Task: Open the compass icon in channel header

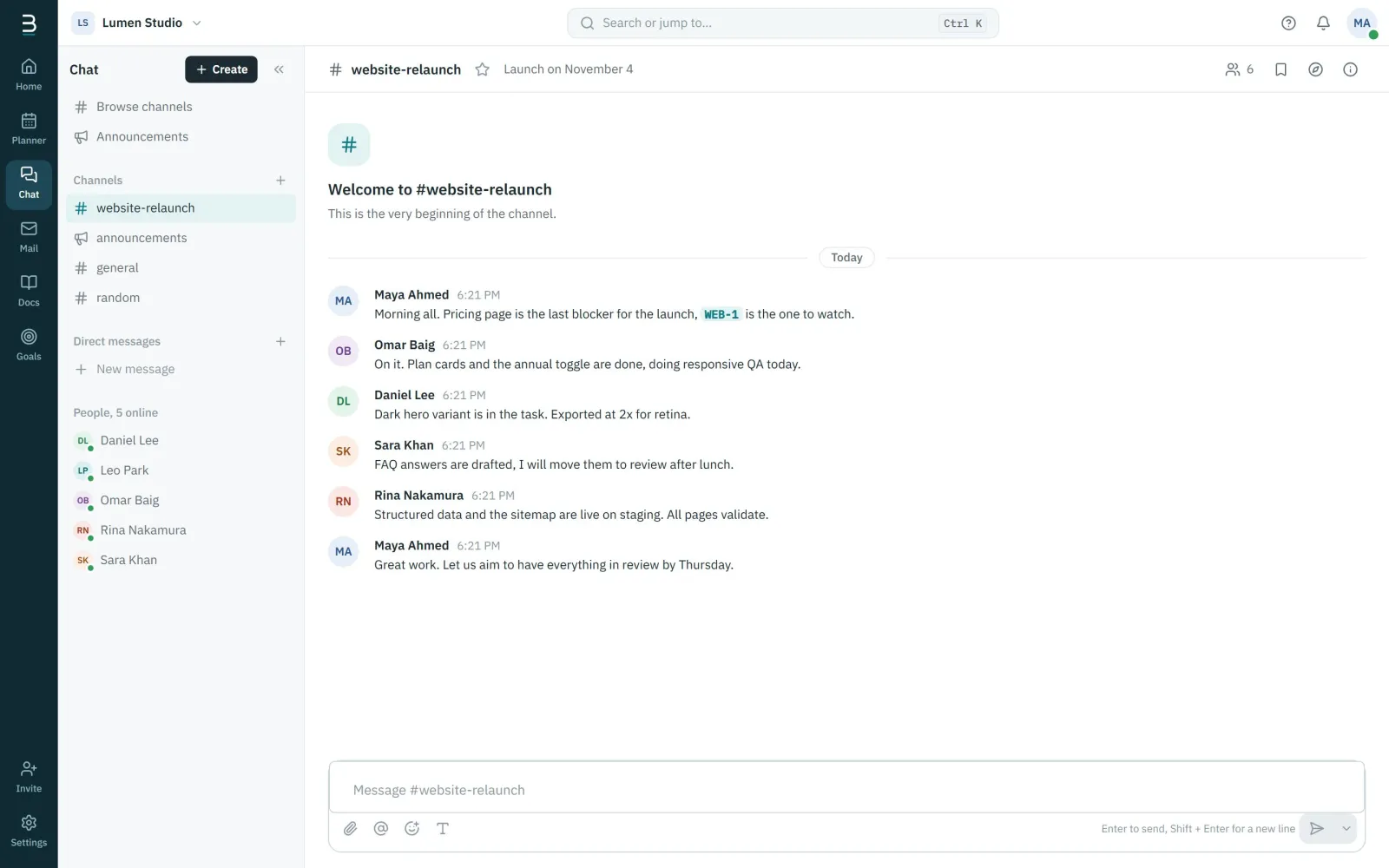Action: point(1315,69)
